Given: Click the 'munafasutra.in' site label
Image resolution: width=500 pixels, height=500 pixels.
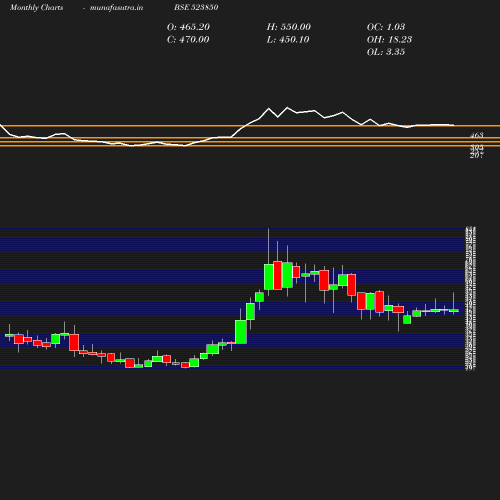Looking at the screenshot, I should click(x=116, y=8).
